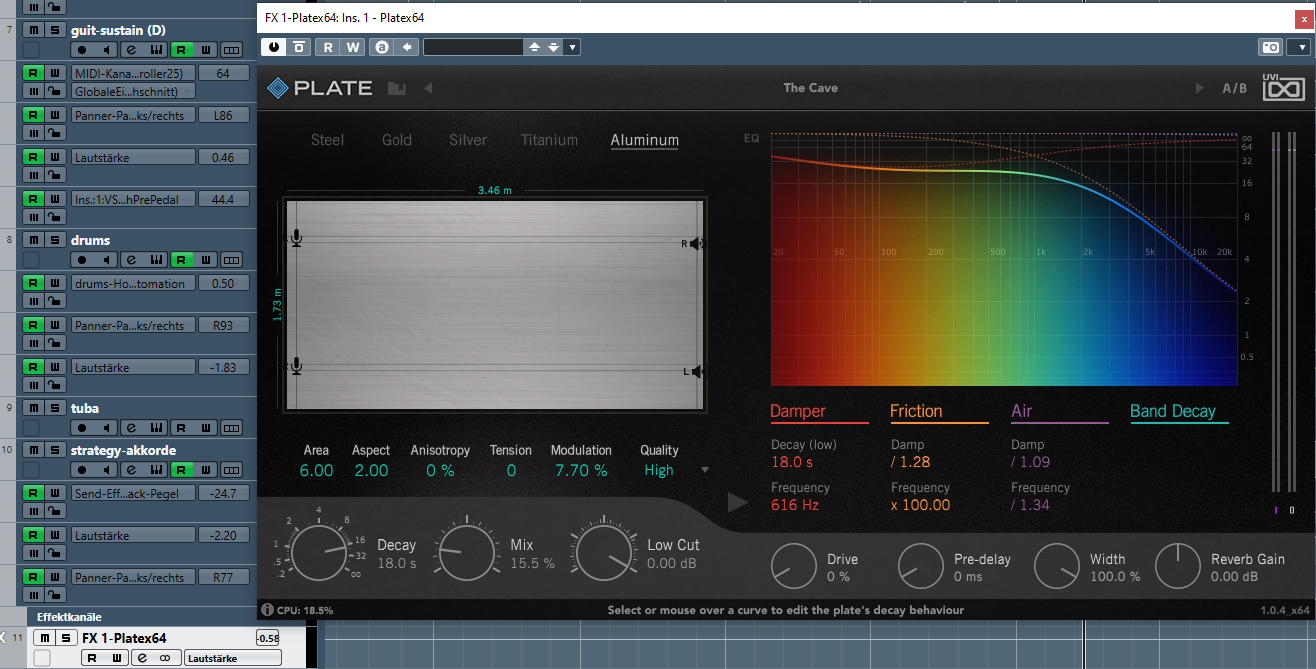The image size is (1316, 669).
Task: Open the lanes icon on the strategy-akkorde track
Action: tap(231, 469)
